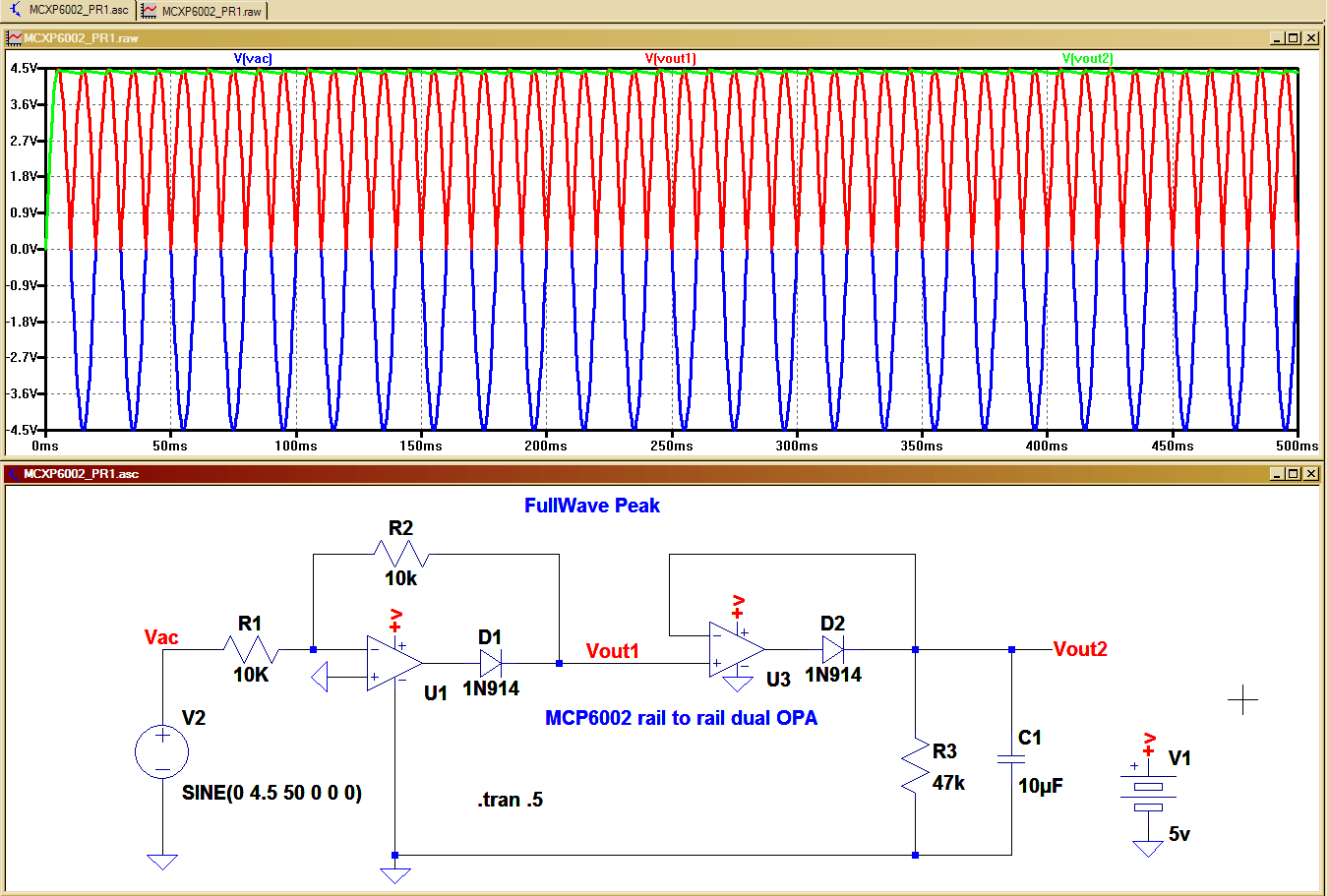
Task: Select the V(vout1) trace label
Action: tap(670, 58)
